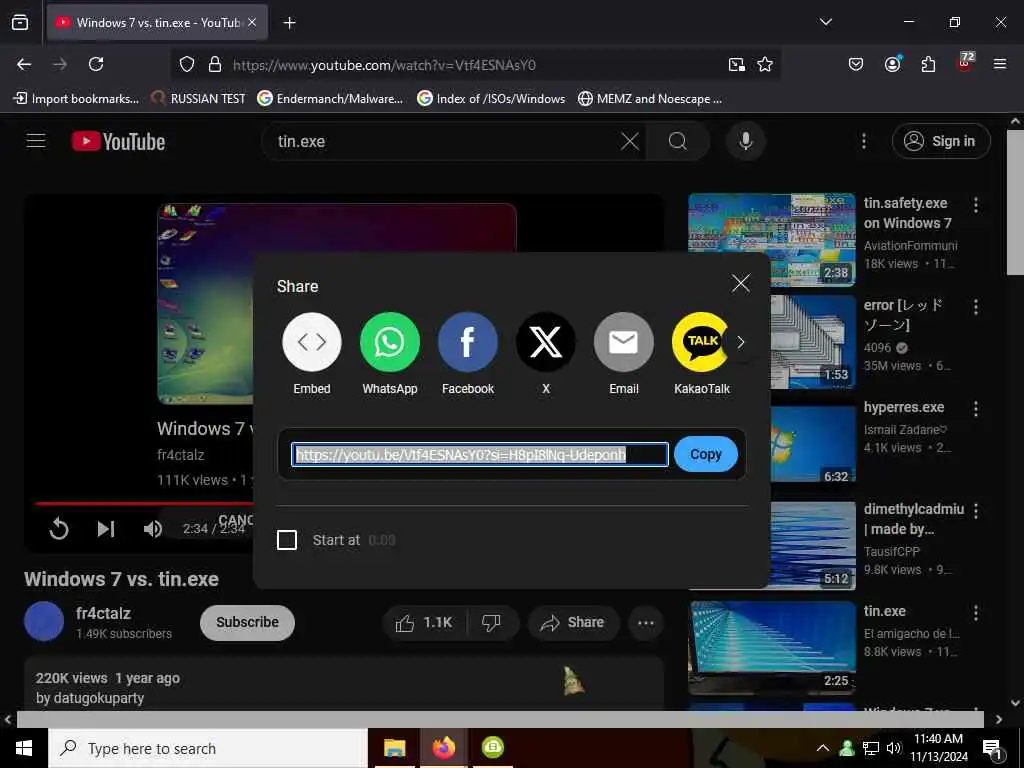Share the video on X

tap(545, 353)
